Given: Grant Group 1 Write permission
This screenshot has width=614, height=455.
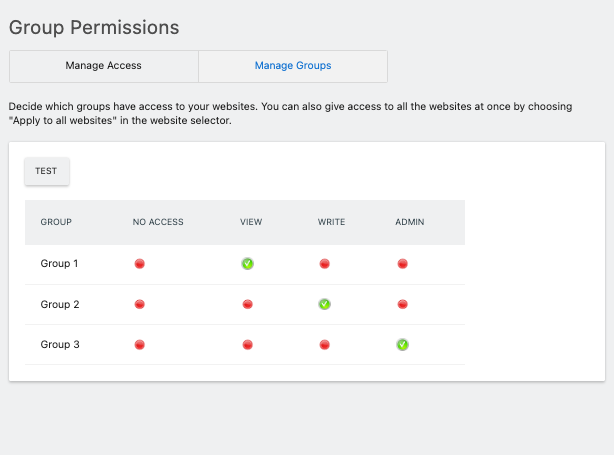Looking at the screenshot, I should tap(325, 264).
